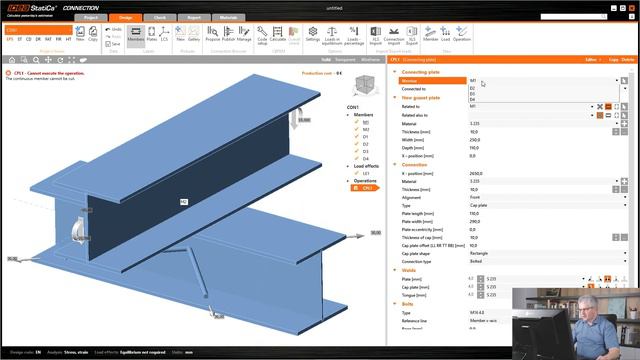Open the Connection type Bolted dropdown
The height and width of the screenshot is (360, 640).
point(625,261)
